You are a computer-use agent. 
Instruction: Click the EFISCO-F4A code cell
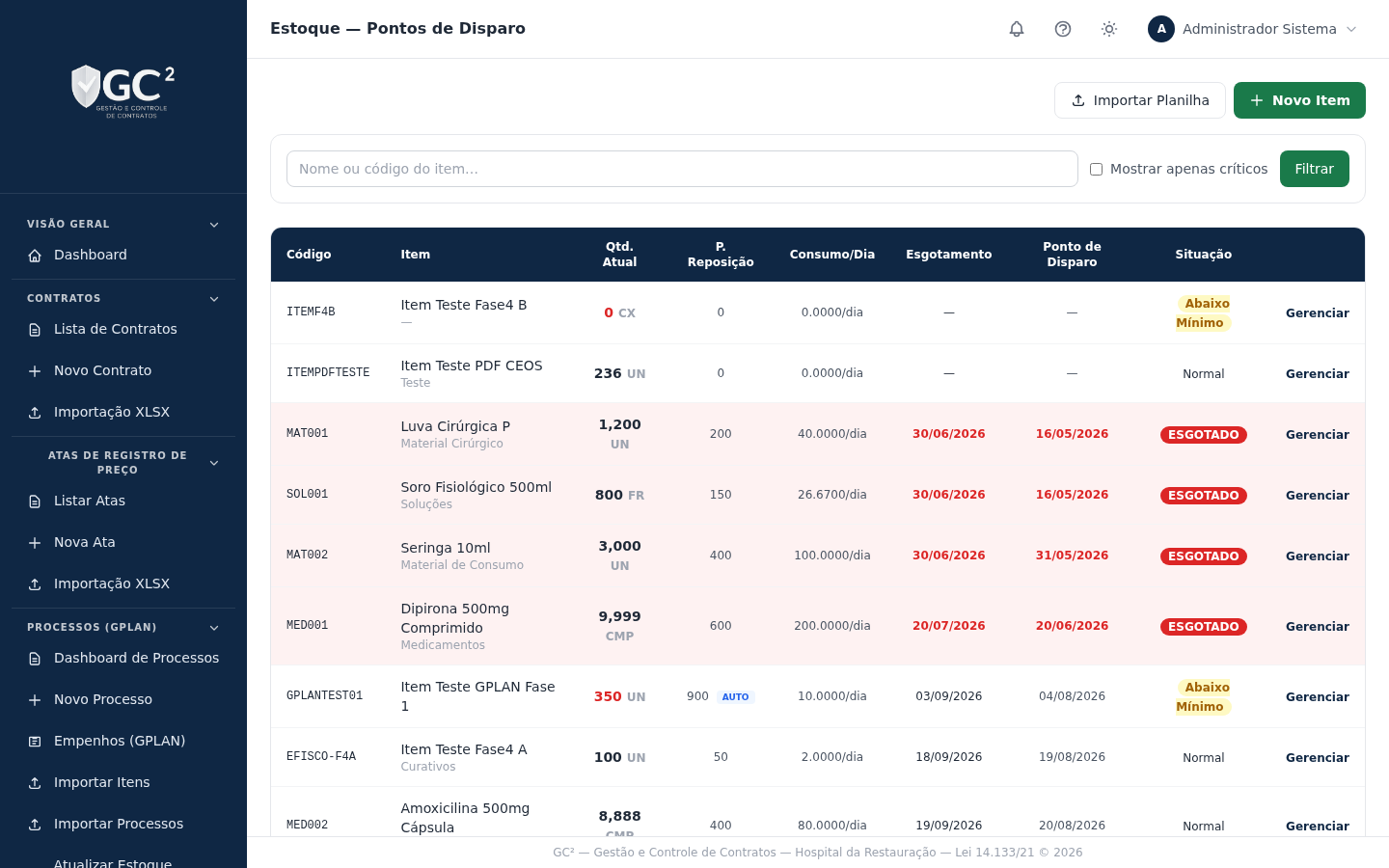coord(321,757)
